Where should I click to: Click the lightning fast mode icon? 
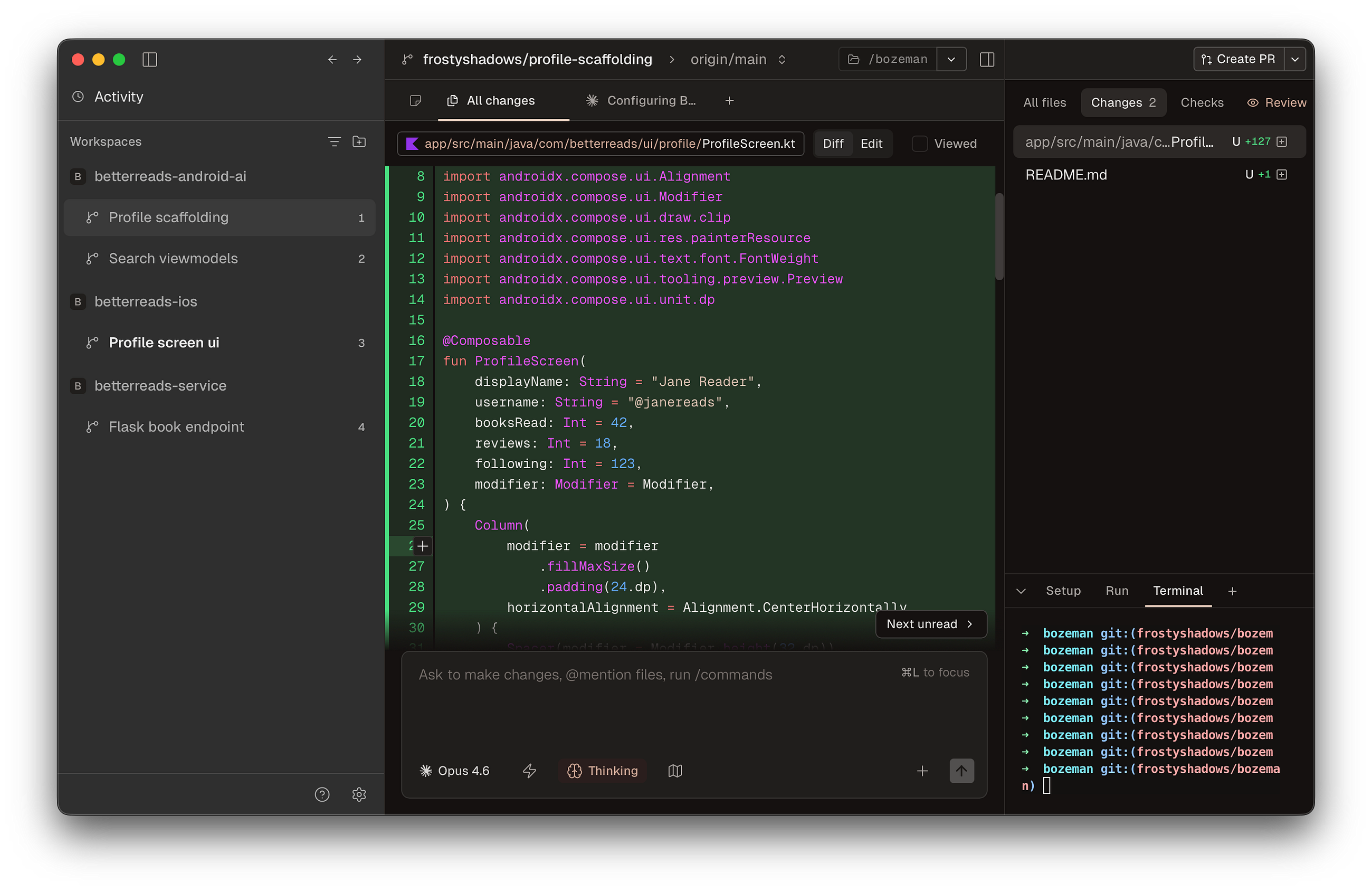point(529,771)
